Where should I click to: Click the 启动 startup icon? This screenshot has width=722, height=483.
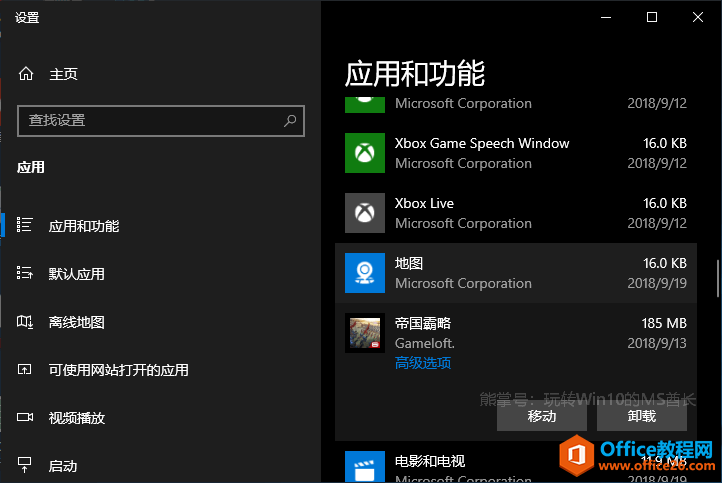24,465
